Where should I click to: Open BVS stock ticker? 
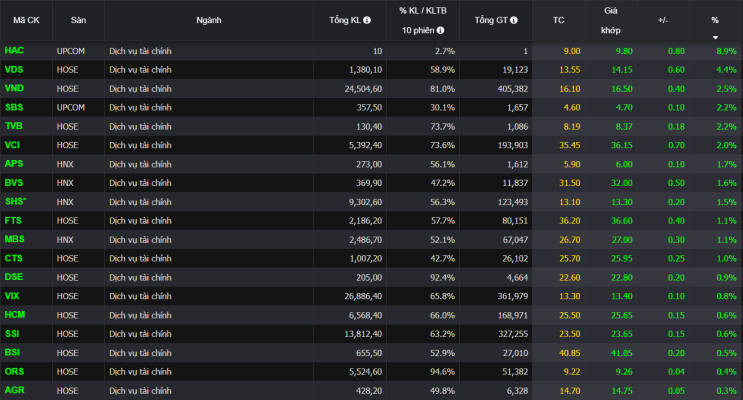[14, 182]
